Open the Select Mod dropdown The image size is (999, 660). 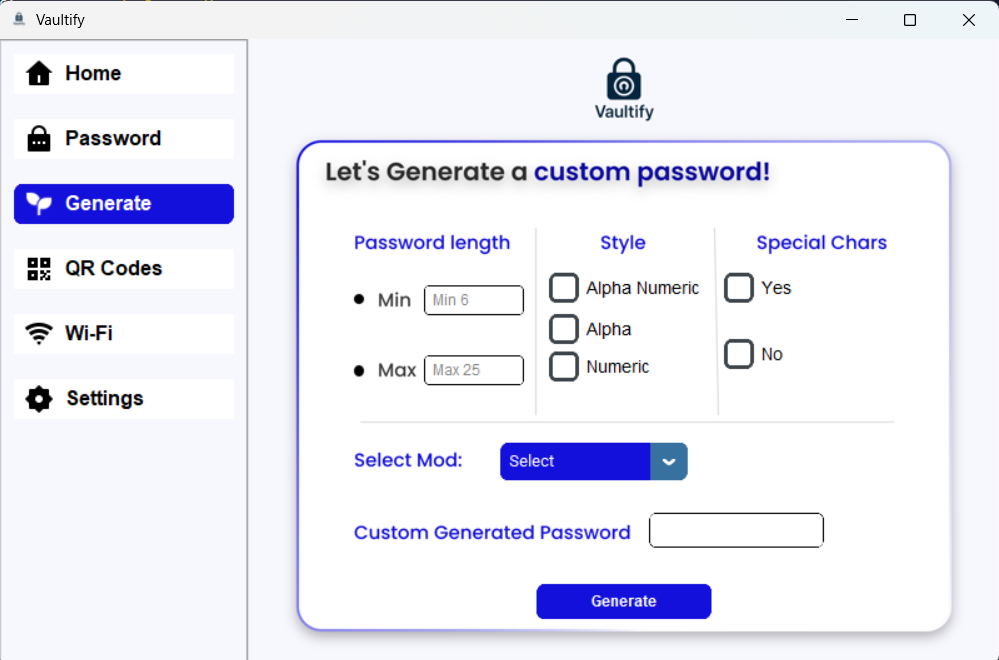click(x=594, y=461)
